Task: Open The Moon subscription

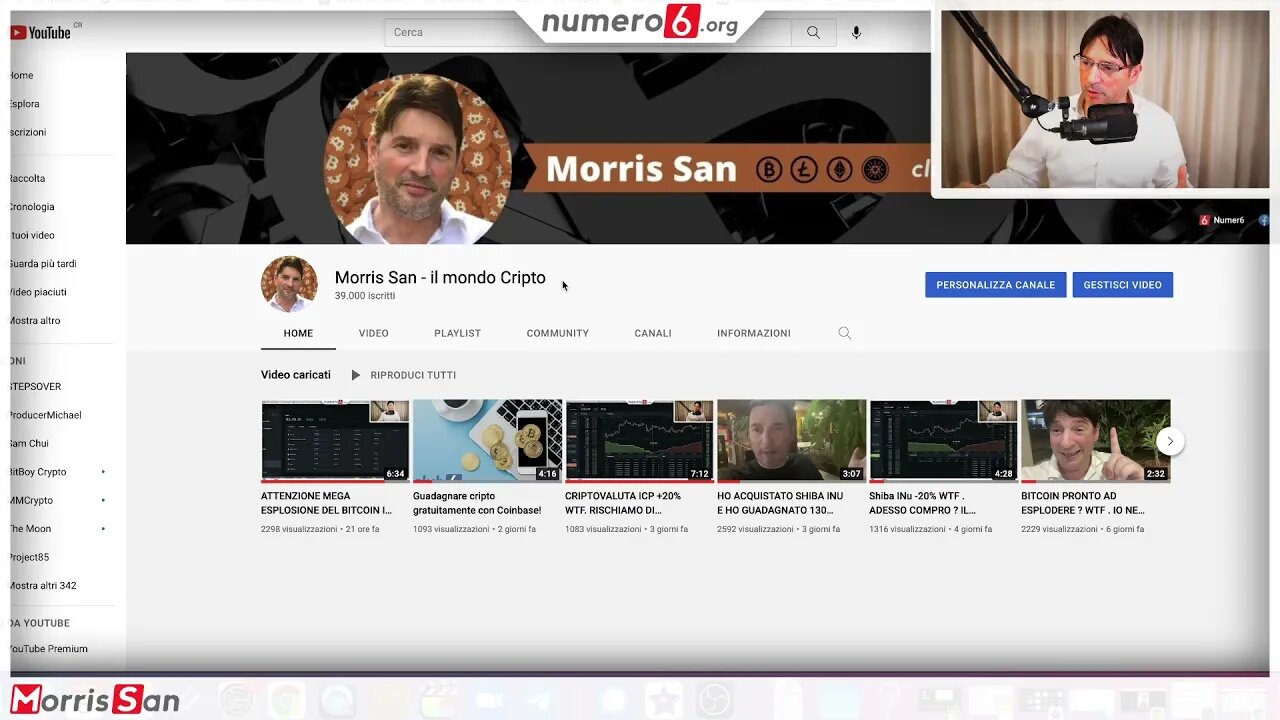Action: tap(31, 529)
